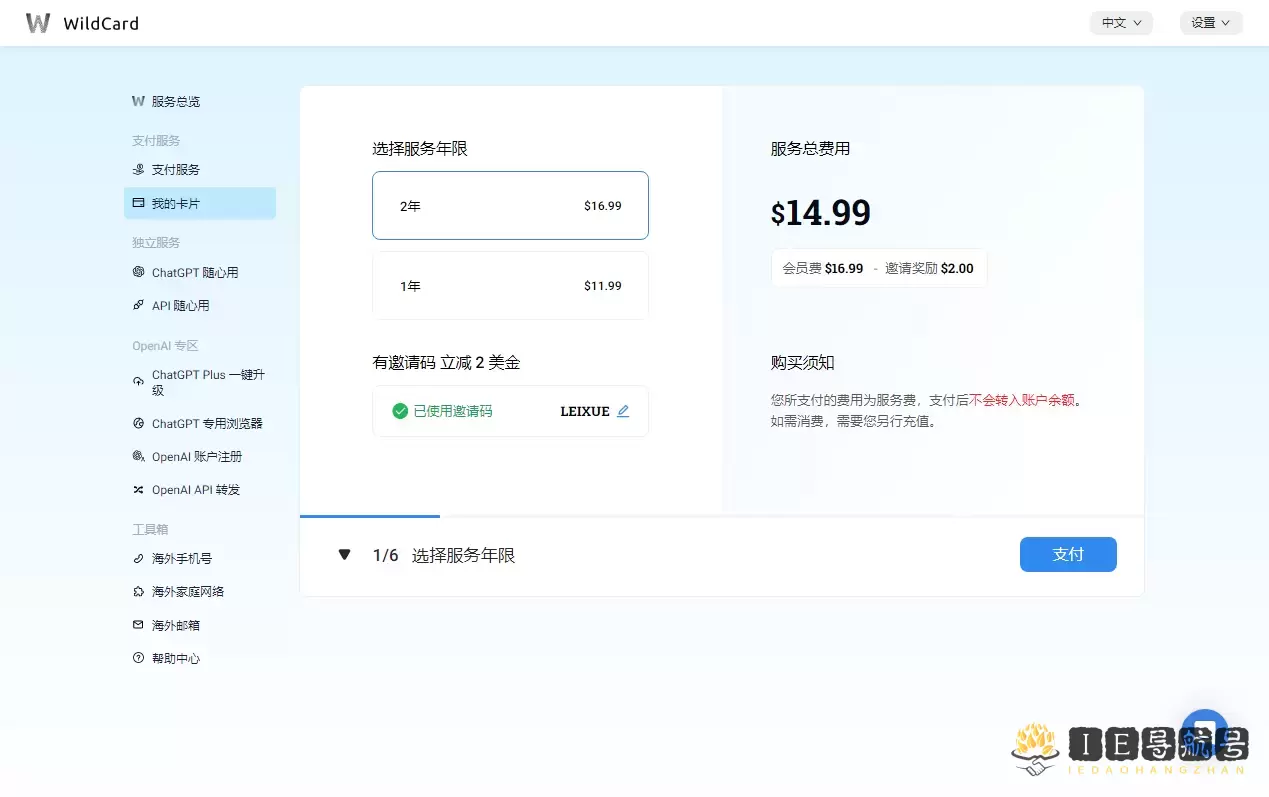Viewport: 1269px width, 797px height.
Task: Open the 设置 settings dropdown
Action: [x=1211, y=23]
